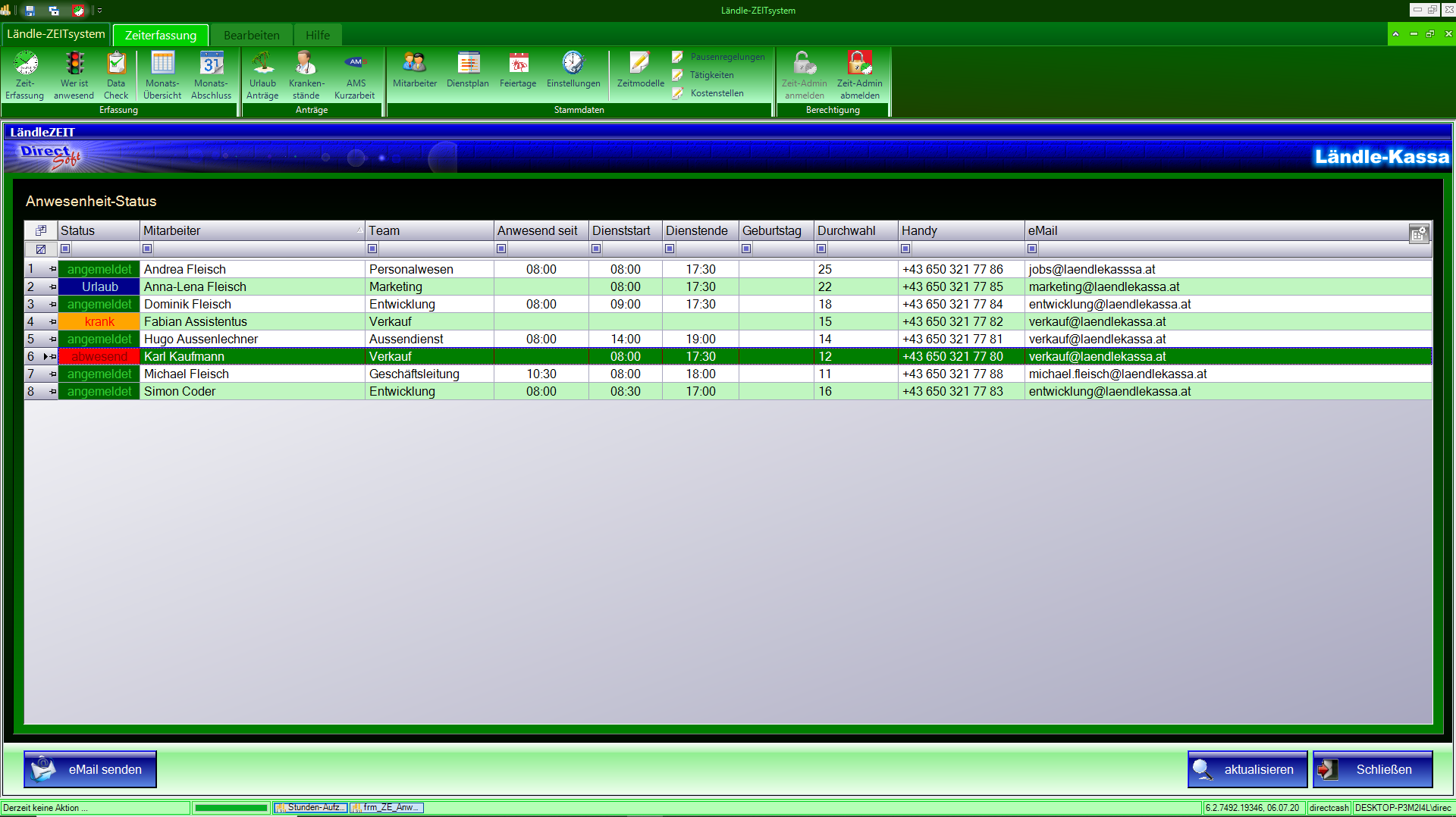The width and height of the screenshot is (1456, 817).
Task: Open Handy column filter operator
Action: tap(905, 249)
